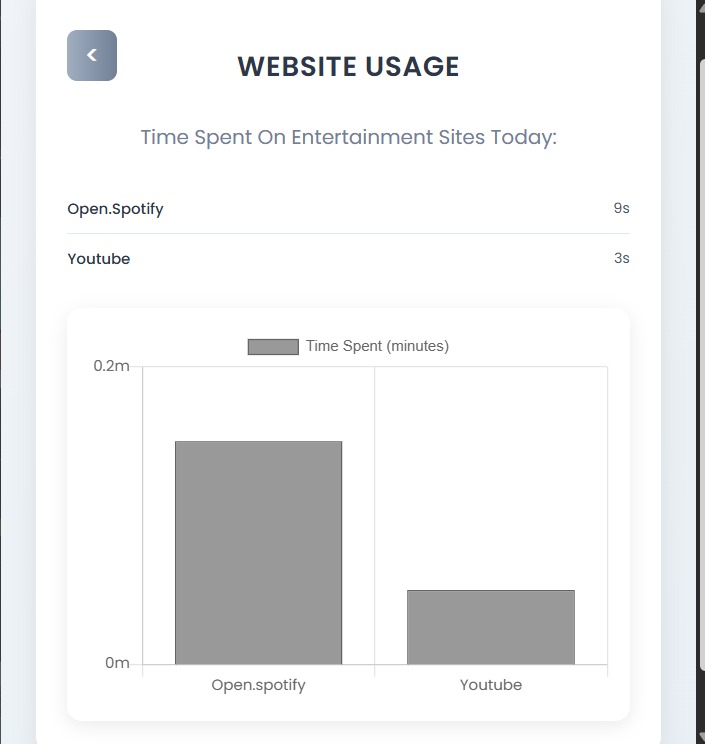Click the WEBSITE USAGE heading

pos(348,66)
